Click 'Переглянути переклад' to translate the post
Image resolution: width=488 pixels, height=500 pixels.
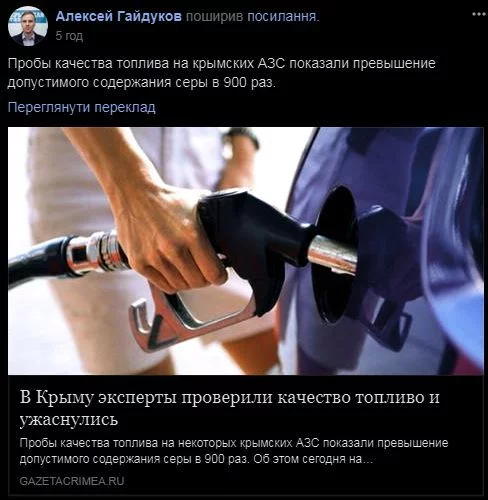[82, 107]
